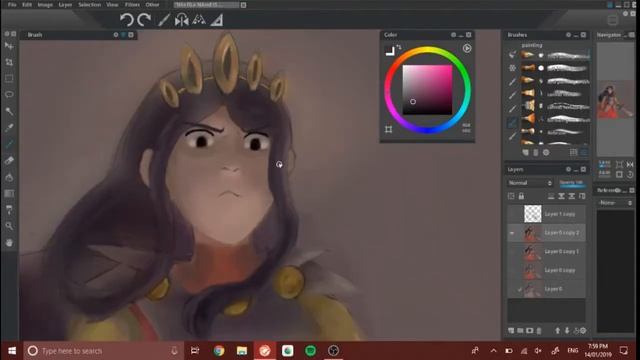
Task: Open the Other menu
Action: (152, 4)
